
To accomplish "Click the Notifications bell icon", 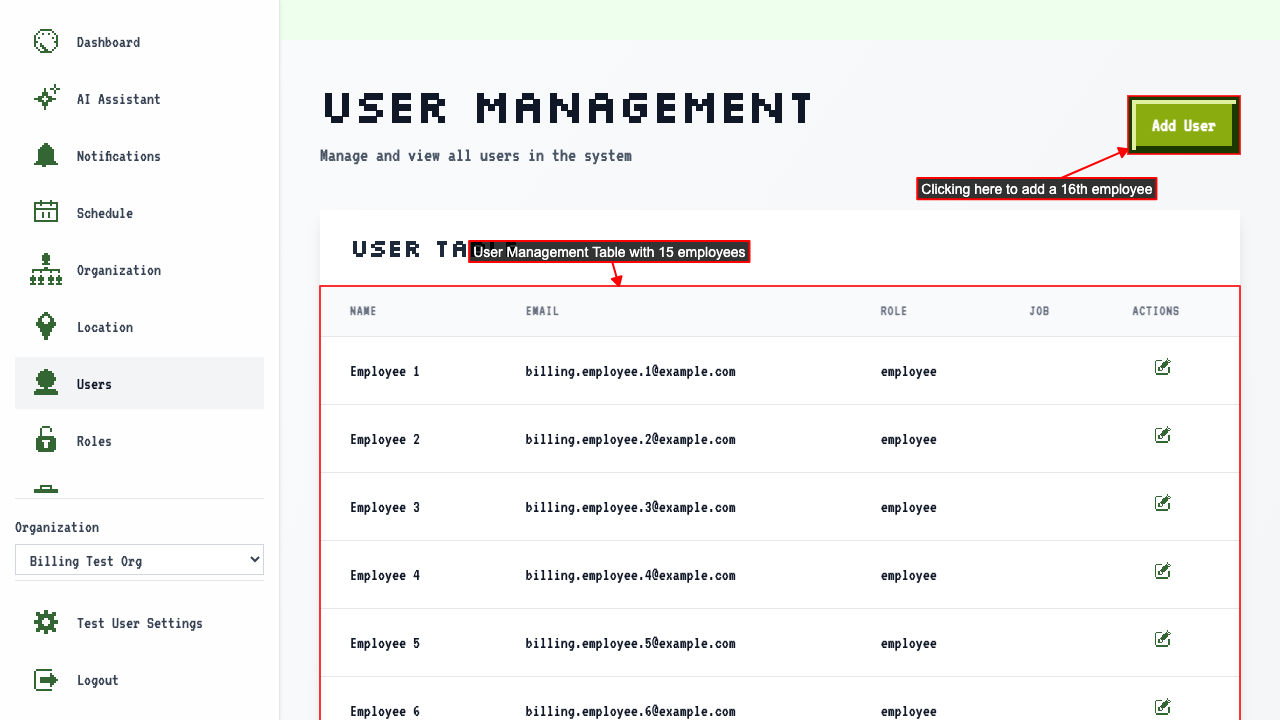I will tap(46, 155).
